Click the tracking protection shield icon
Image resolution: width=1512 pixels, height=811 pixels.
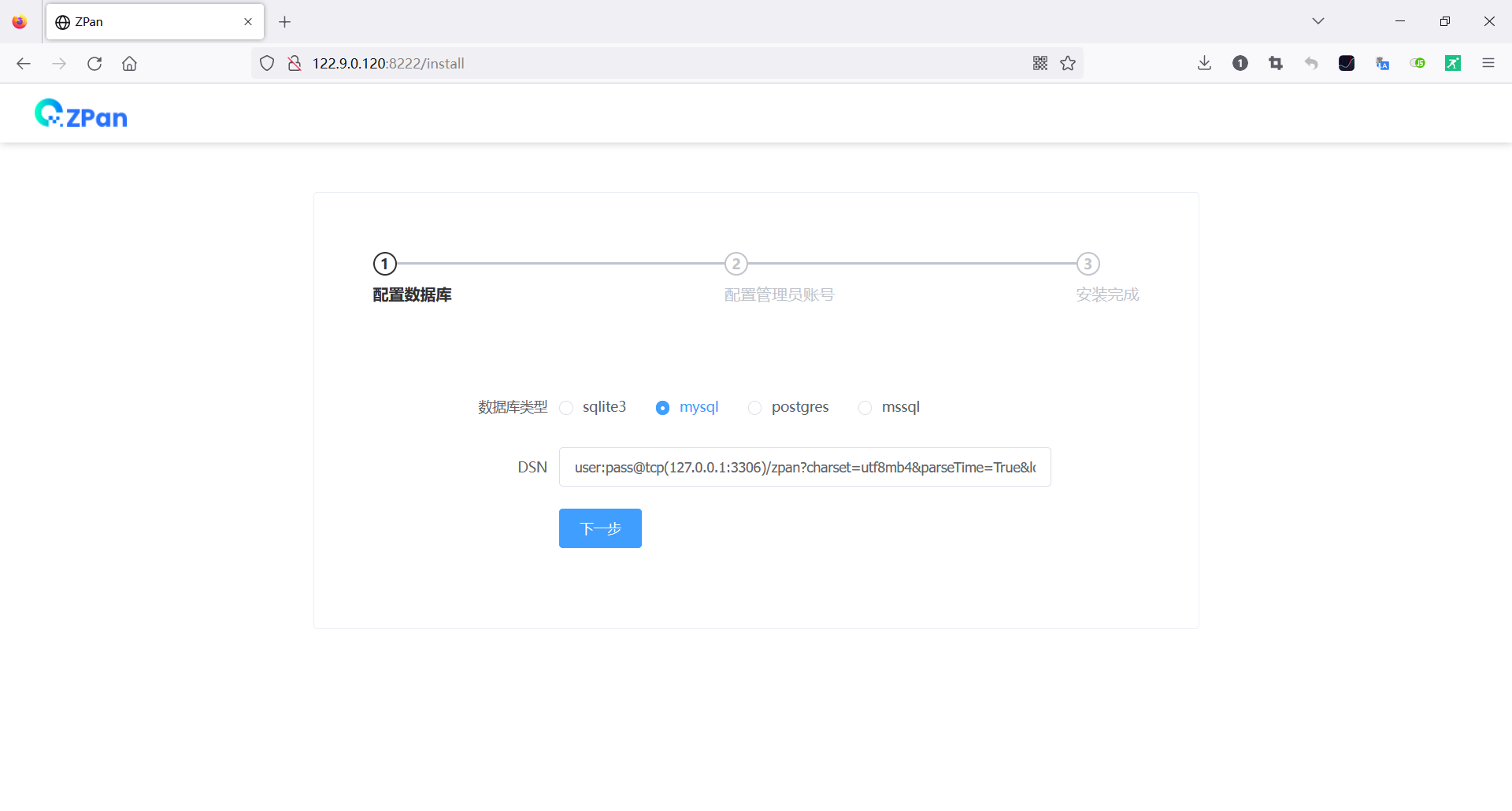(267, 63)
